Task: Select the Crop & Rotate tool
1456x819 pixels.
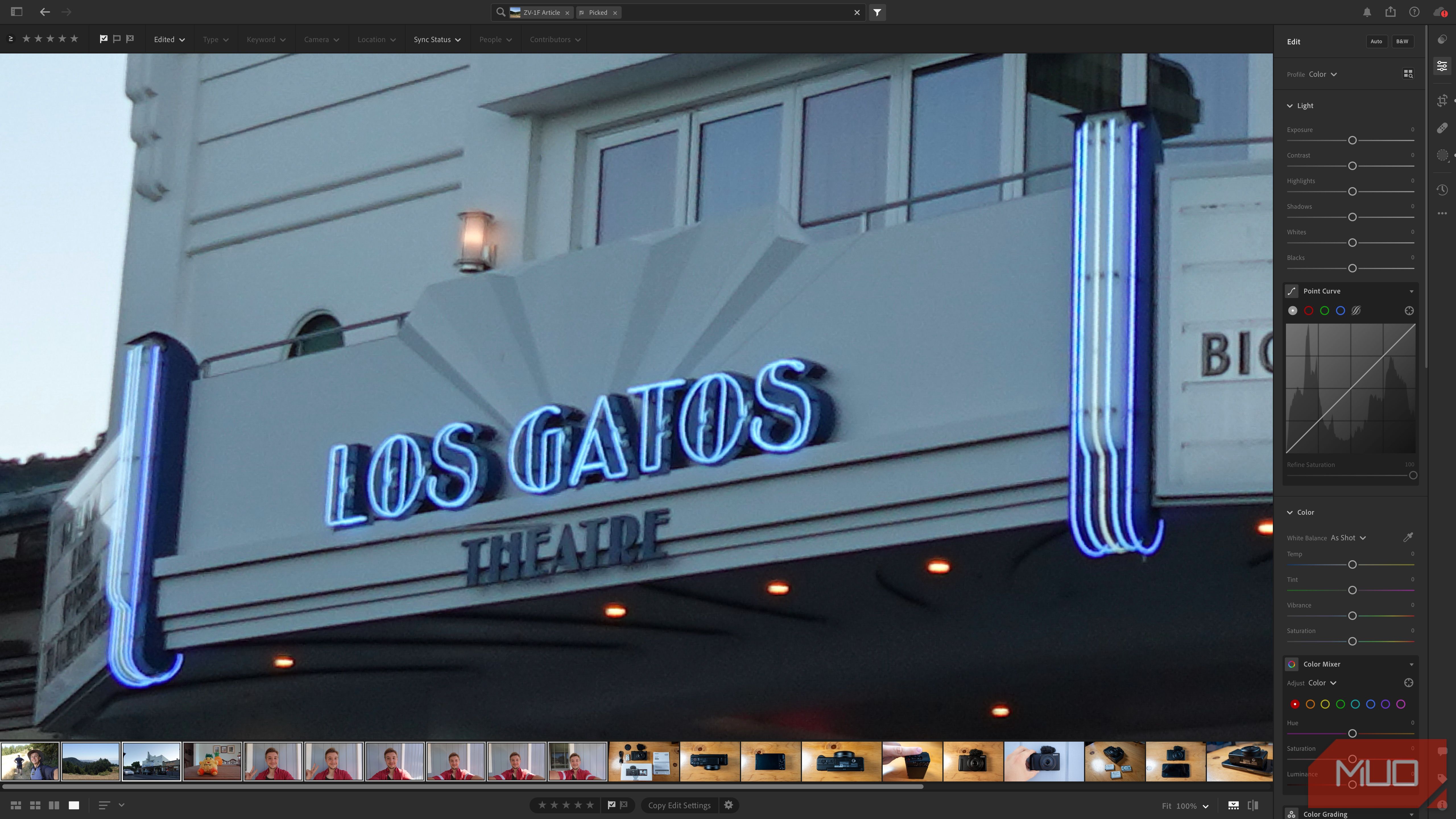Action: (x=1442, y=100)
